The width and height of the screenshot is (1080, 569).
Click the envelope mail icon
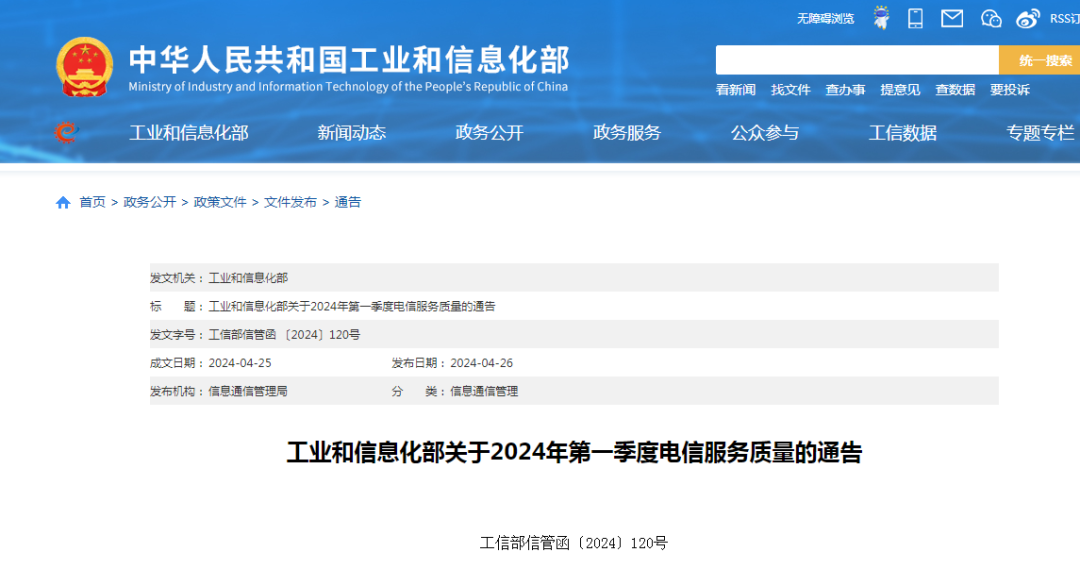(x=952, y=18)
